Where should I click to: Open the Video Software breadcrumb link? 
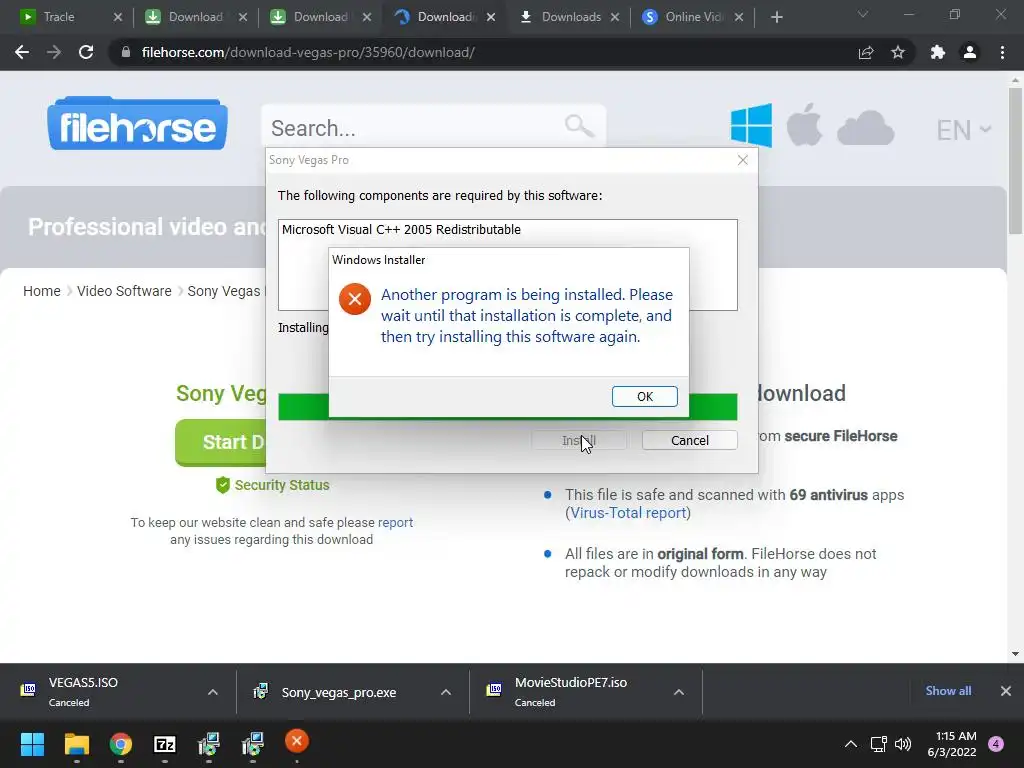[124, 291]
